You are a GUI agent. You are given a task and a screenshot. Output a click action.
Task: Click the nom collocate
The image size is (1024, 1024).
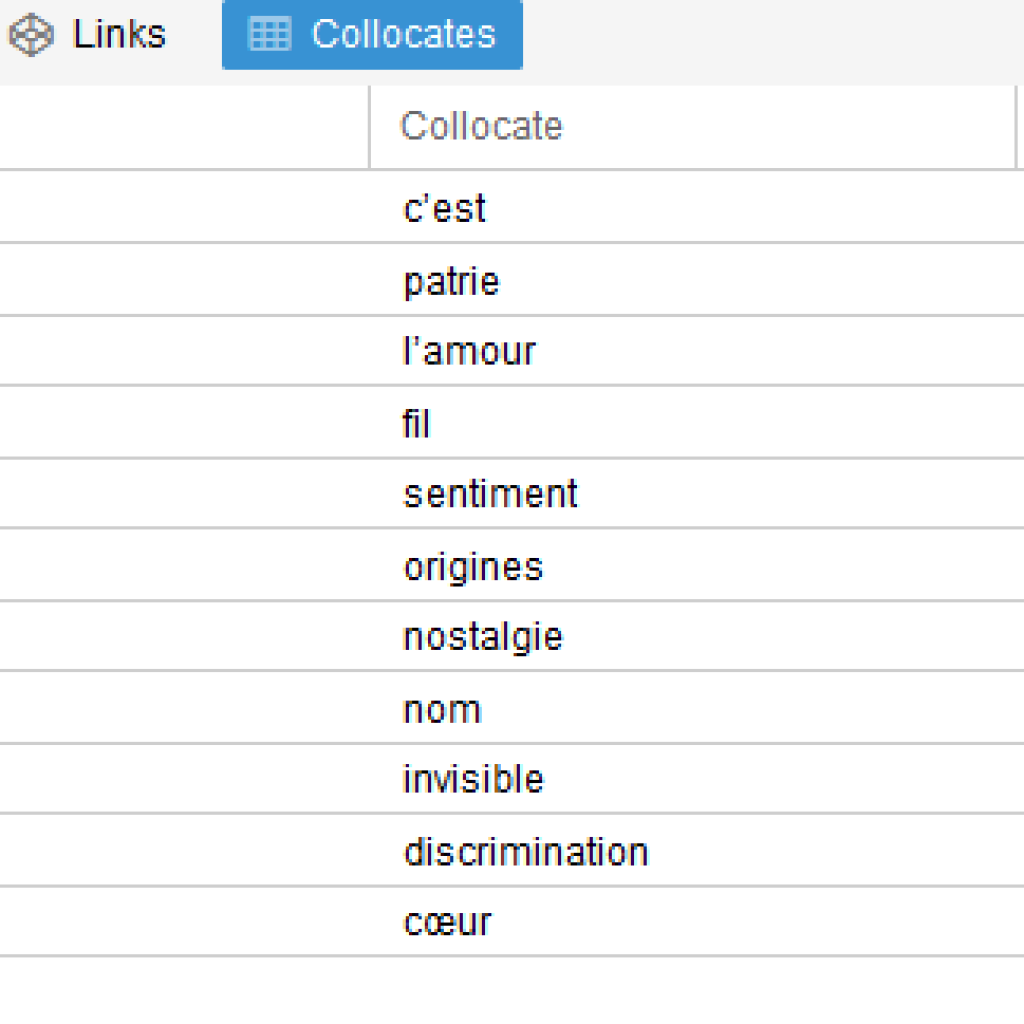point(442,709)
